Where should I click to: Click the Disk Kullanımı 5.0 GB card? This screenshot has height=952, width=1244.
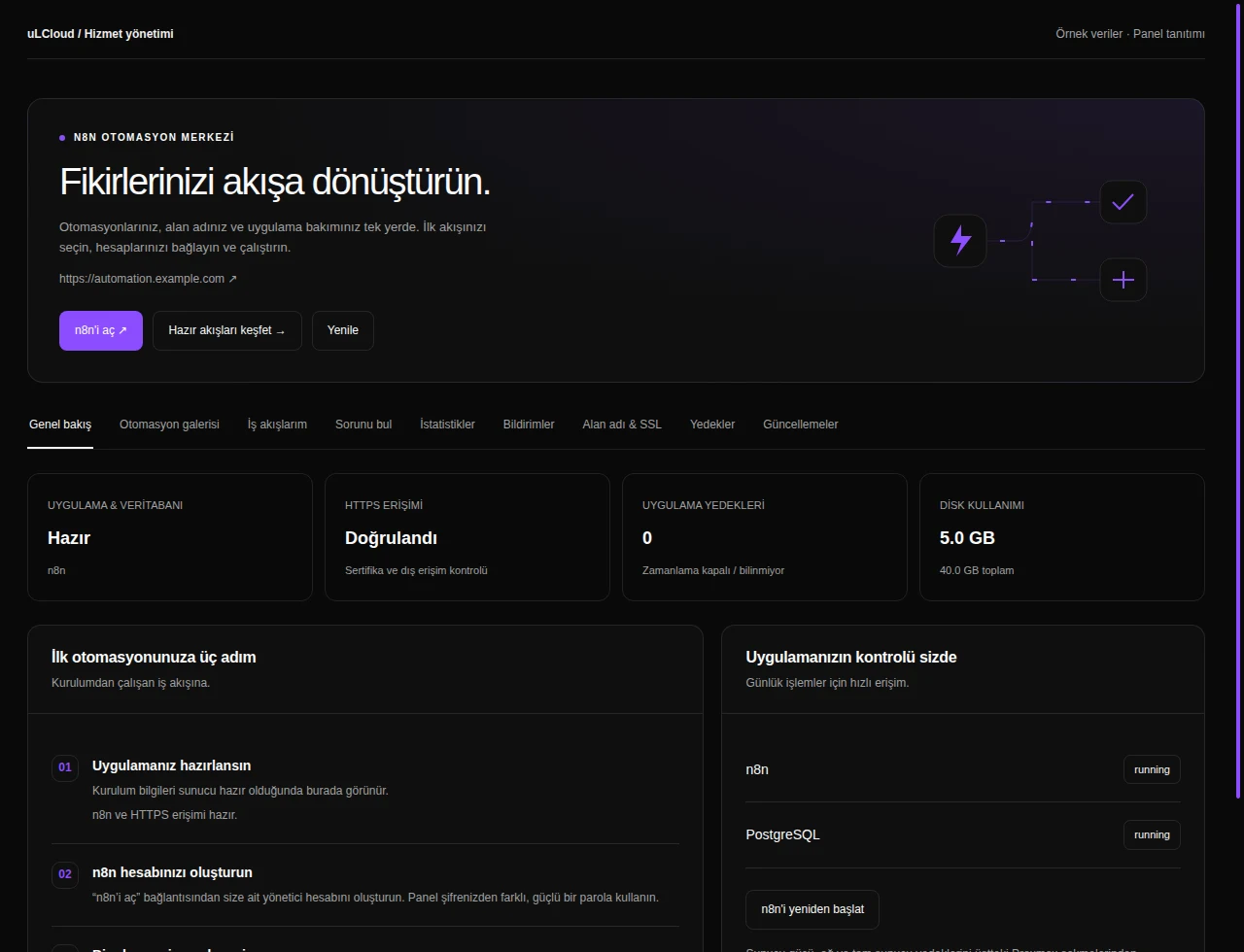click(1062, 537)
